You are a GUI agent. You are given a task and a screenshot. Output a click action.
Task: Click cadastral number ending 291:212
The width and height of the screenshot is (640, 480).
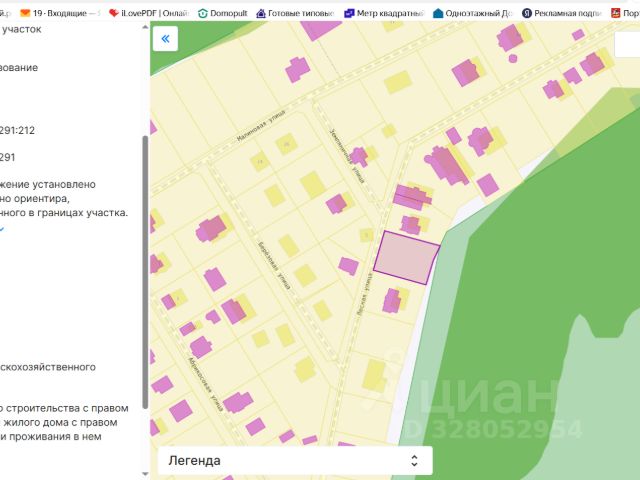click(x=18, y=130)
